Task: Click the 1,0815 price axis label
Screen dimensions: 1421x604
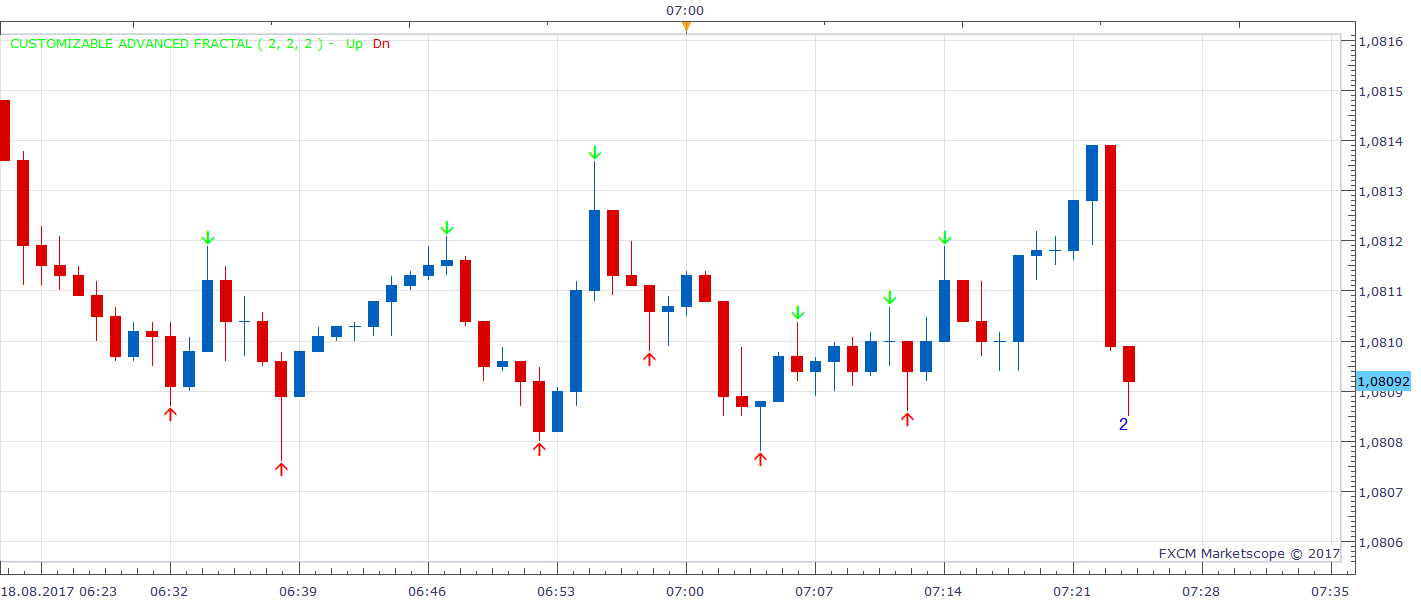Action: [1380, 91]
